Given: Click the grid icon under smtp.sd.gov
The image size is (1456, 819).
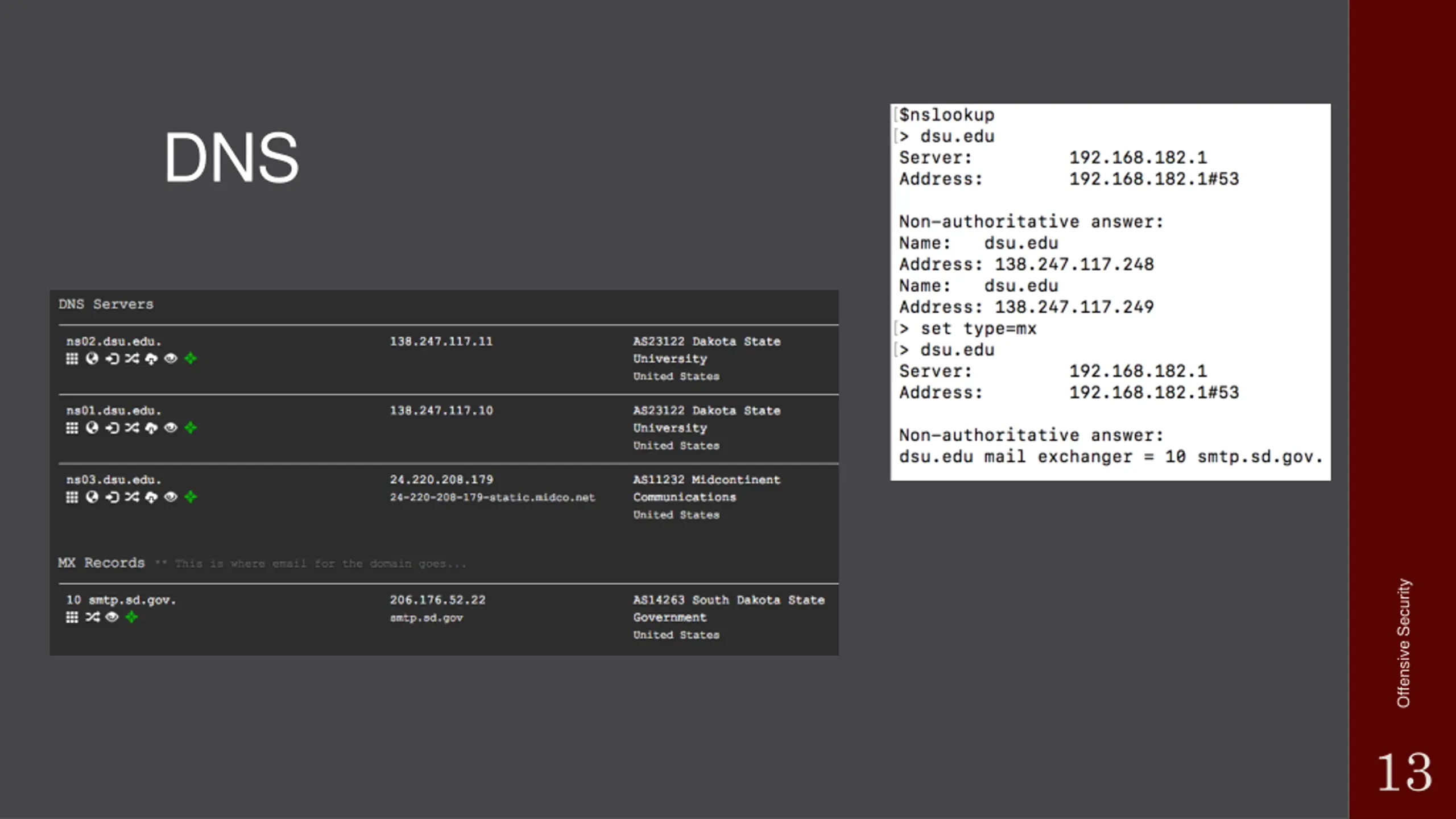Looking at the screenshot, I should click(72, 617).
